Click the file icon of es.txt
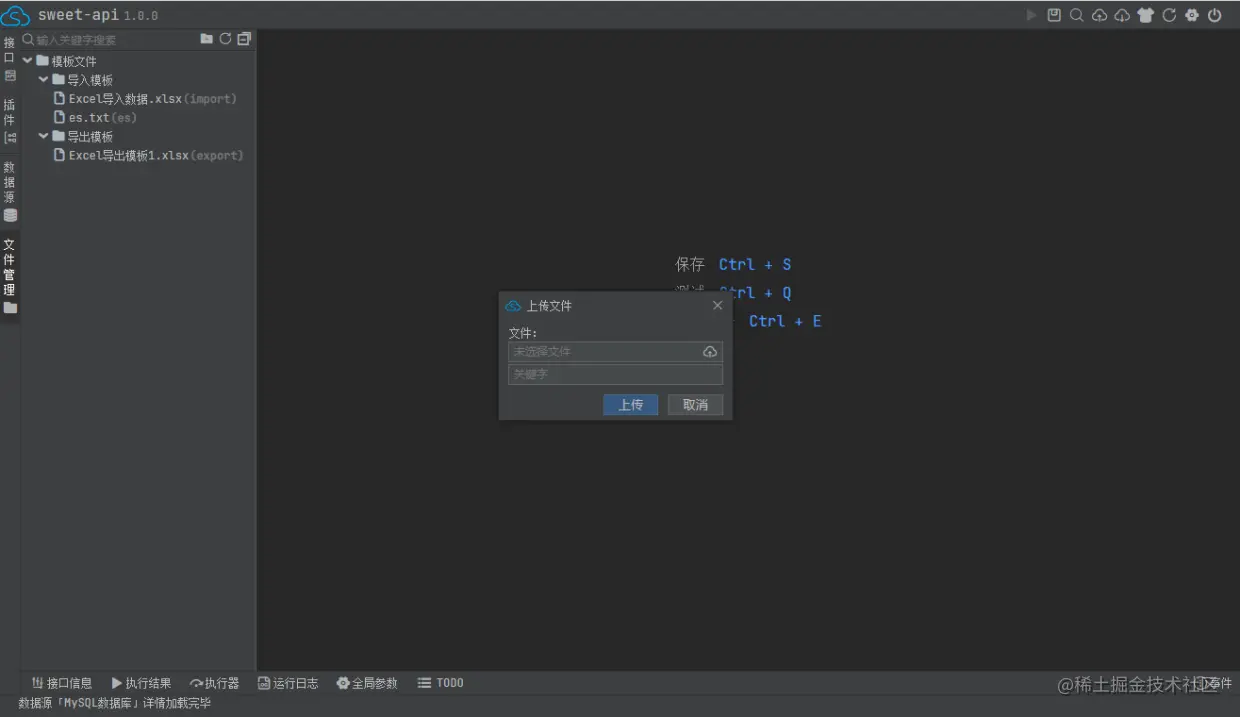1240x717 pixels. tap(60, 117)
